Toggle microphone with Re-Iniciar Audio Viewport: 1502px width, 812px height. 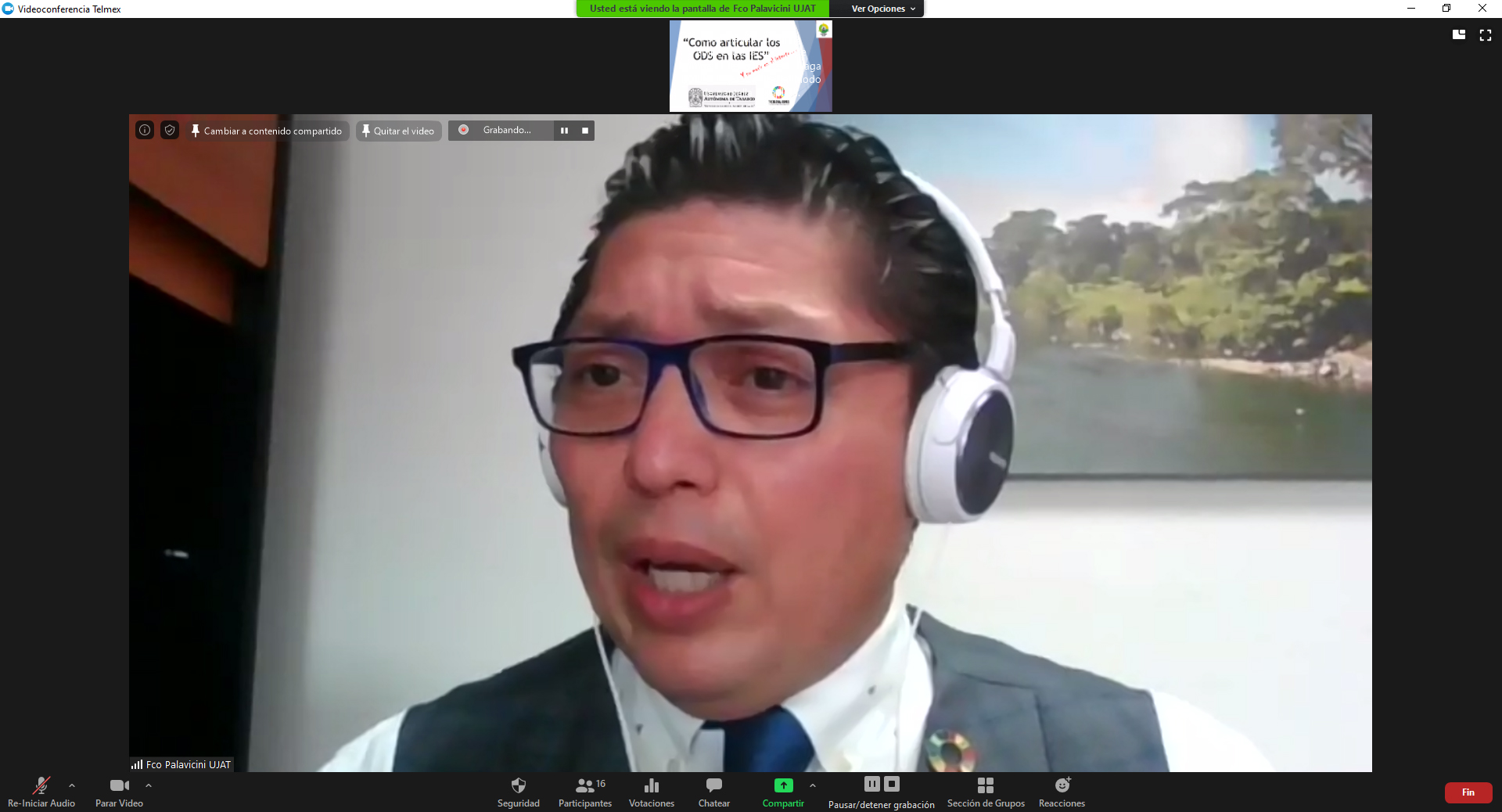[41, 791]
